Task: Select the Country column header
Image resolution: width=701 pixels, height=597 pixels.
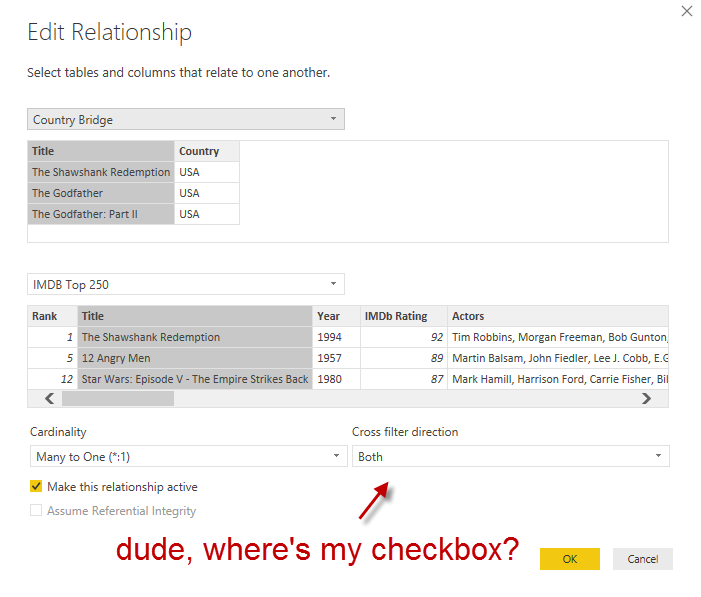Action: (206, 151)
